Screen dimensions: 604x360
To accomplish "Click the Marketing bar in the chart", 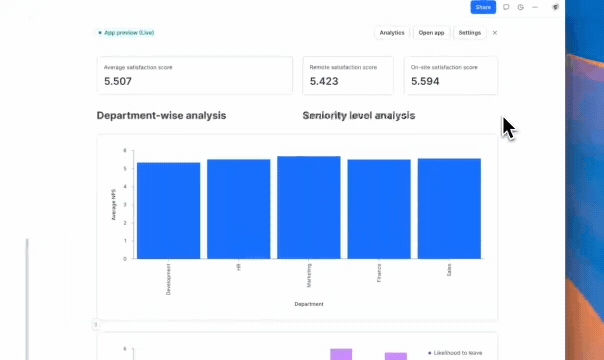I will tap(309, 208).
